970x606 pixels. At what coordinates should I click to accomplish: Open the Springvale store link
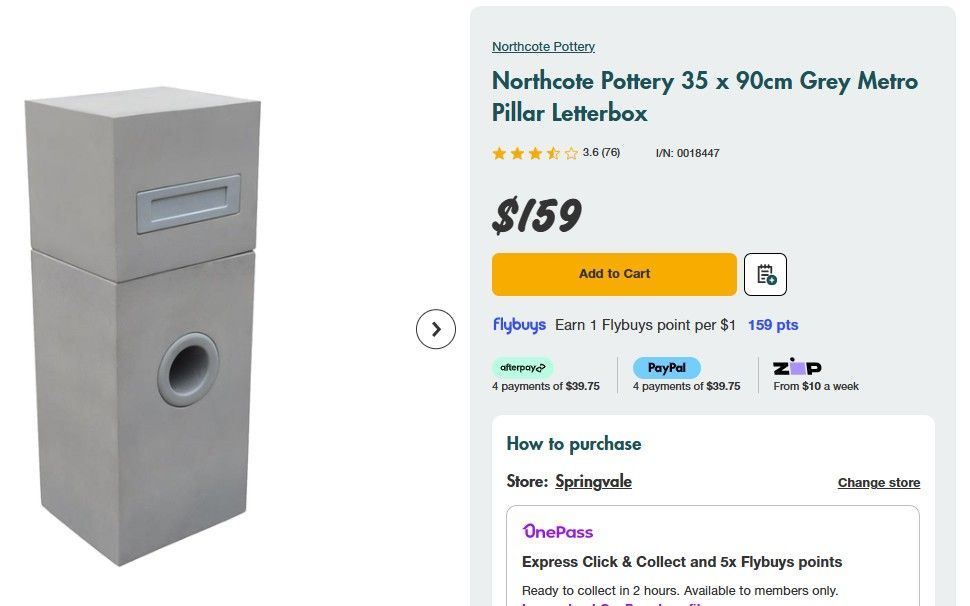[x=593, y=482]
